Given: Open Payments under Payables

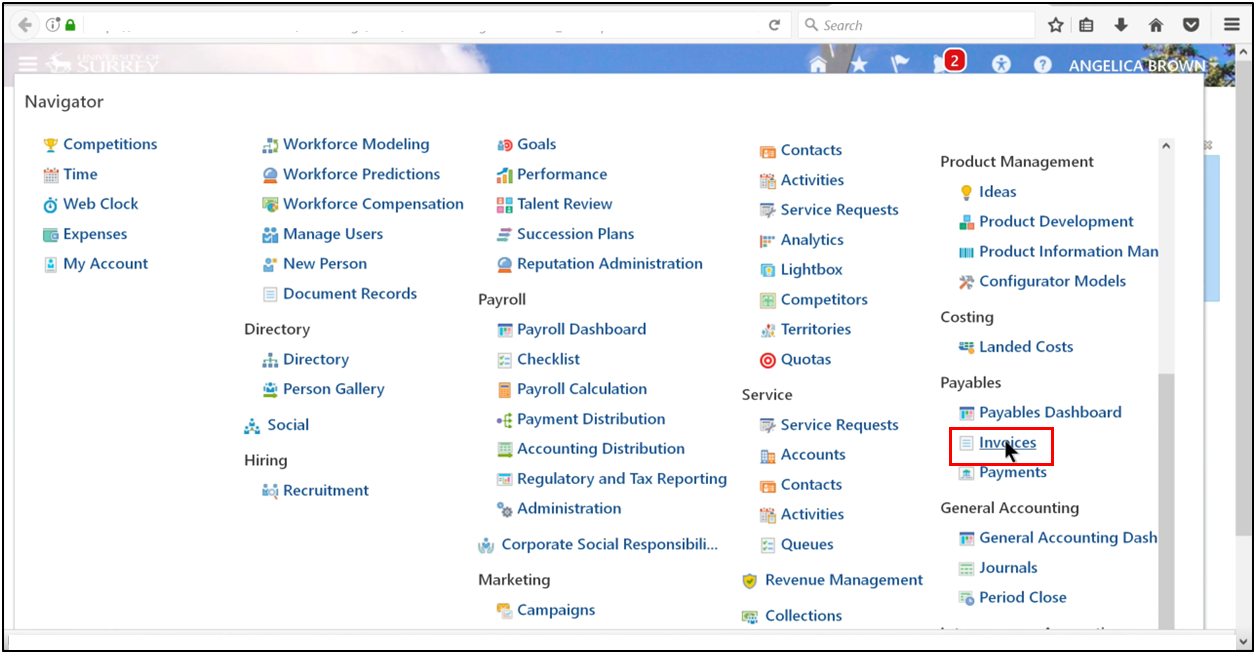Looking at the screenshot, I should (1011, 471).
